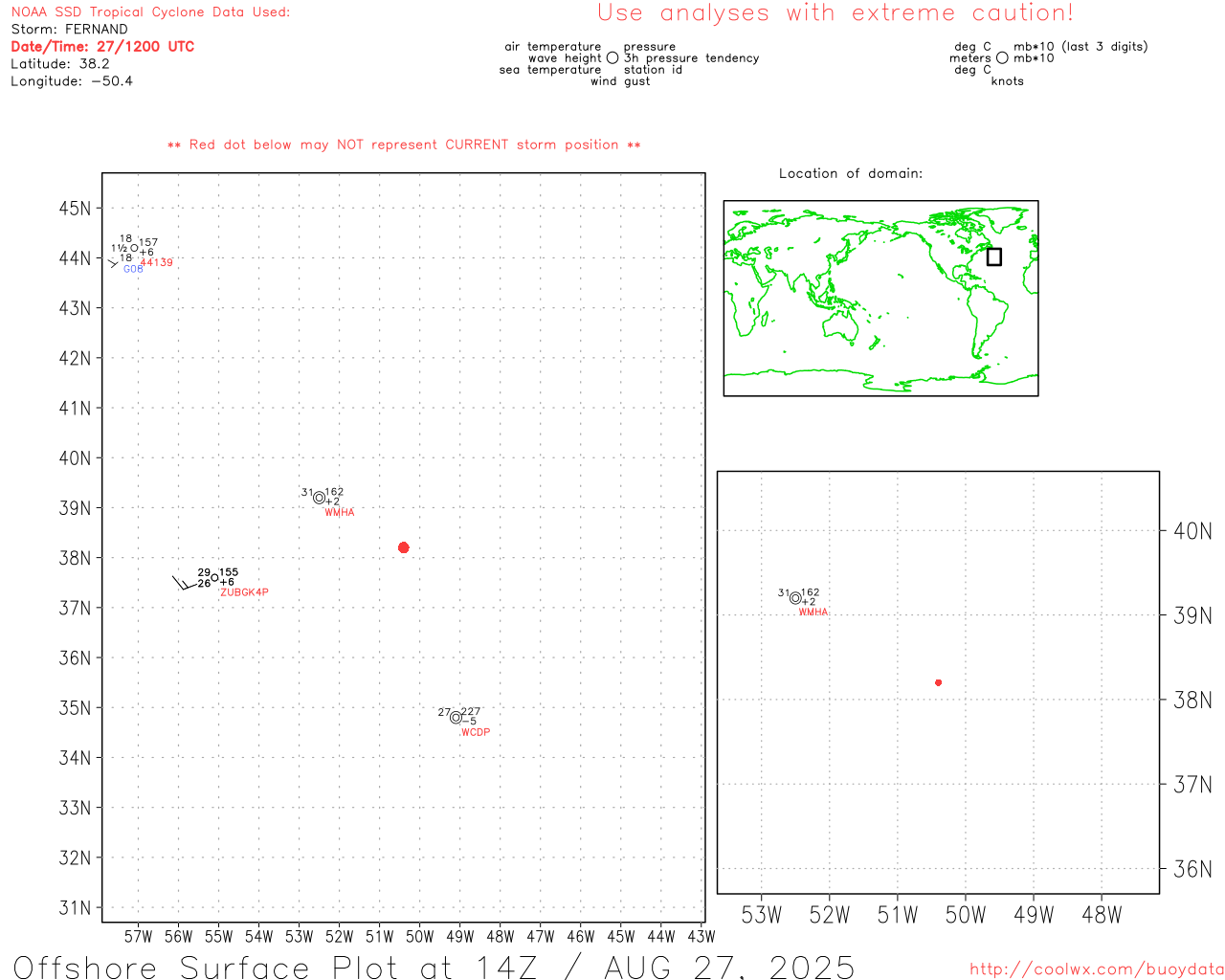
Task: Click the 'Use analyses with extreme caution!' warning
Action: 835,13
